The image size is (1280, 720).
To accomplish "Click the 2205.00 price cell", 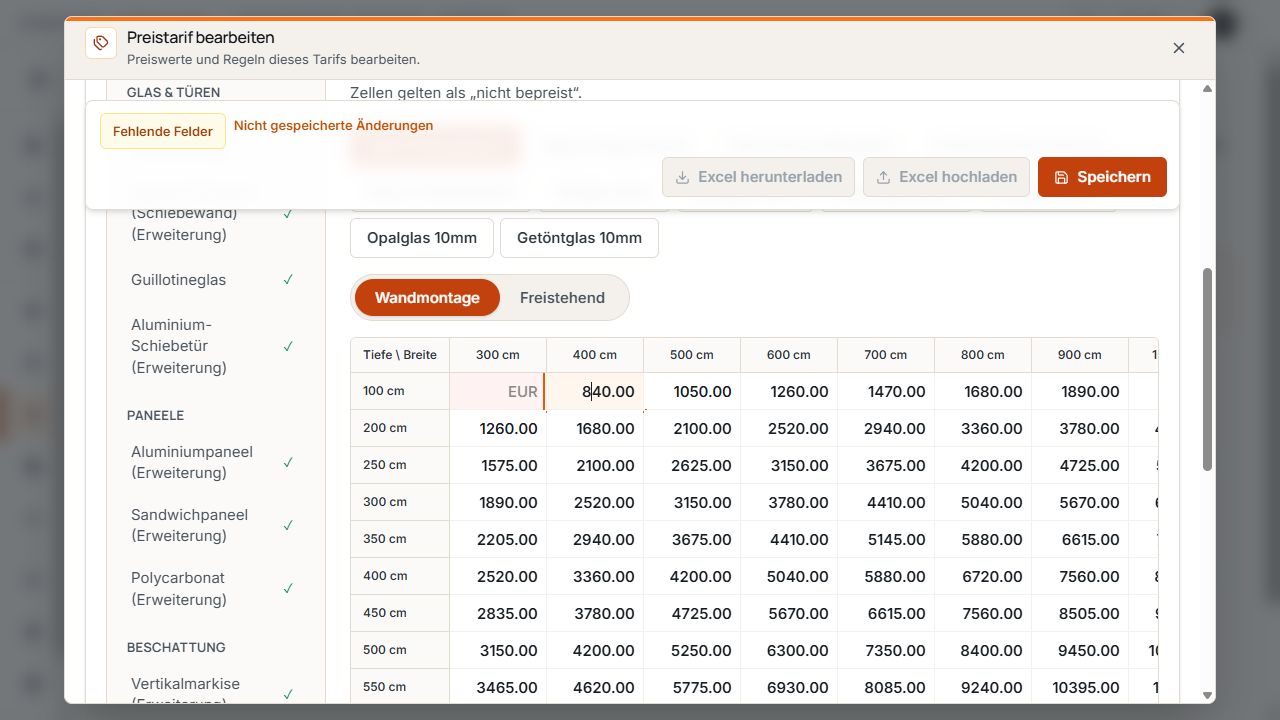I will [x=498, y=539].
